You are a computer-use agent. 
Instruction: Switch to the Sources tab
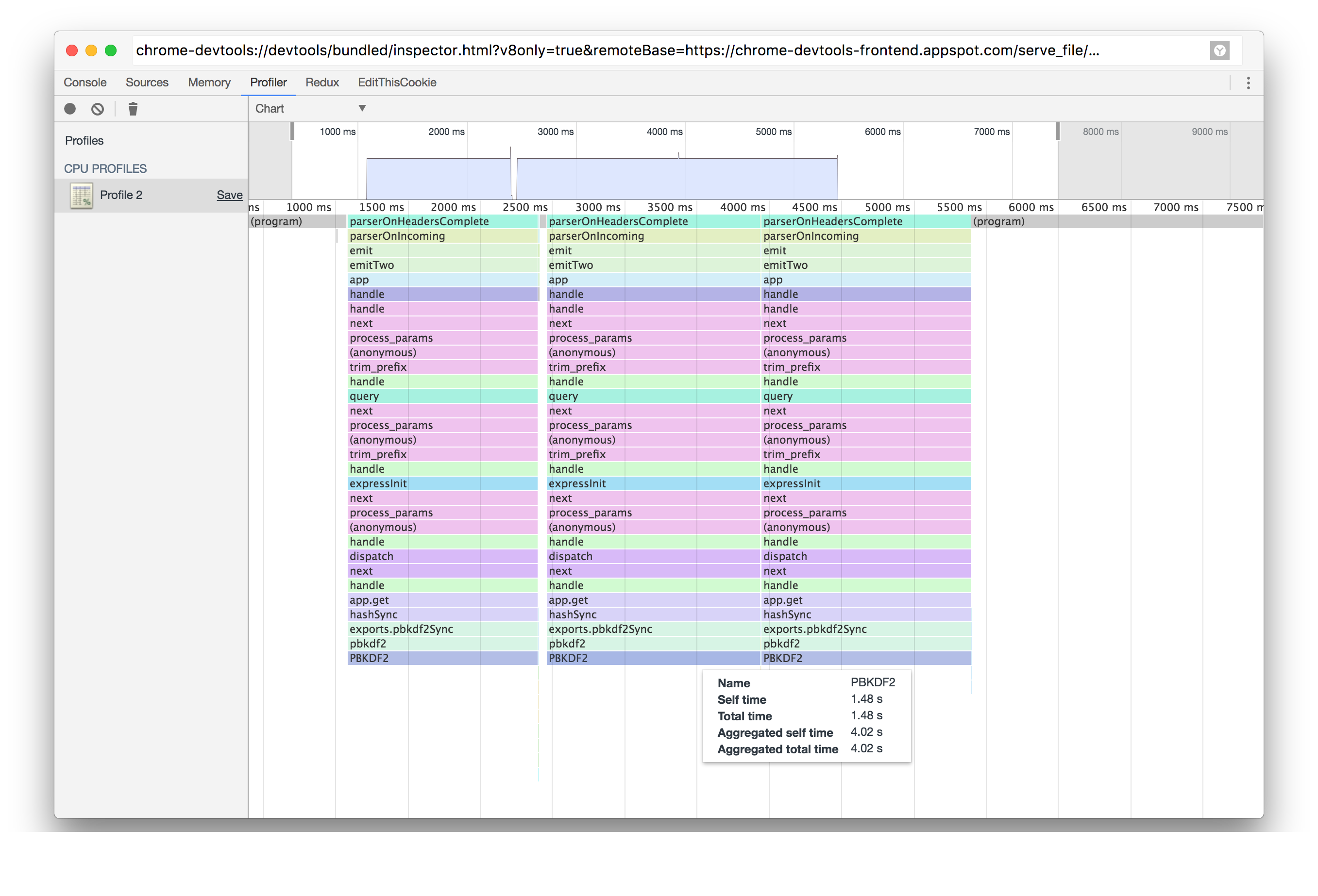click(x=147, y=83)
